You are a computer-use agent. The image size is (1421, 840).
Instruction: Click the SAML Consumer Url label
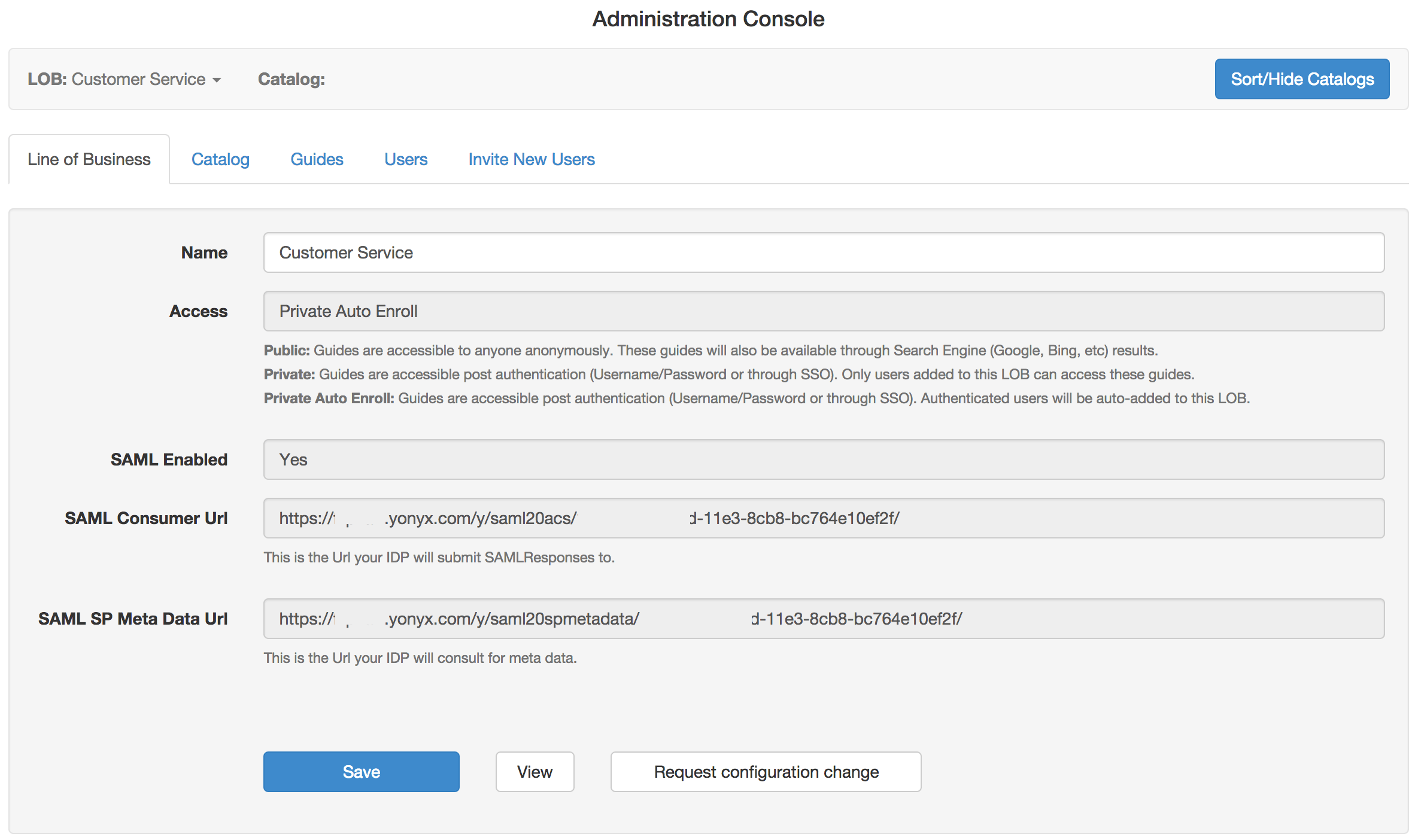pyautogui.click(x=146, y=518)
